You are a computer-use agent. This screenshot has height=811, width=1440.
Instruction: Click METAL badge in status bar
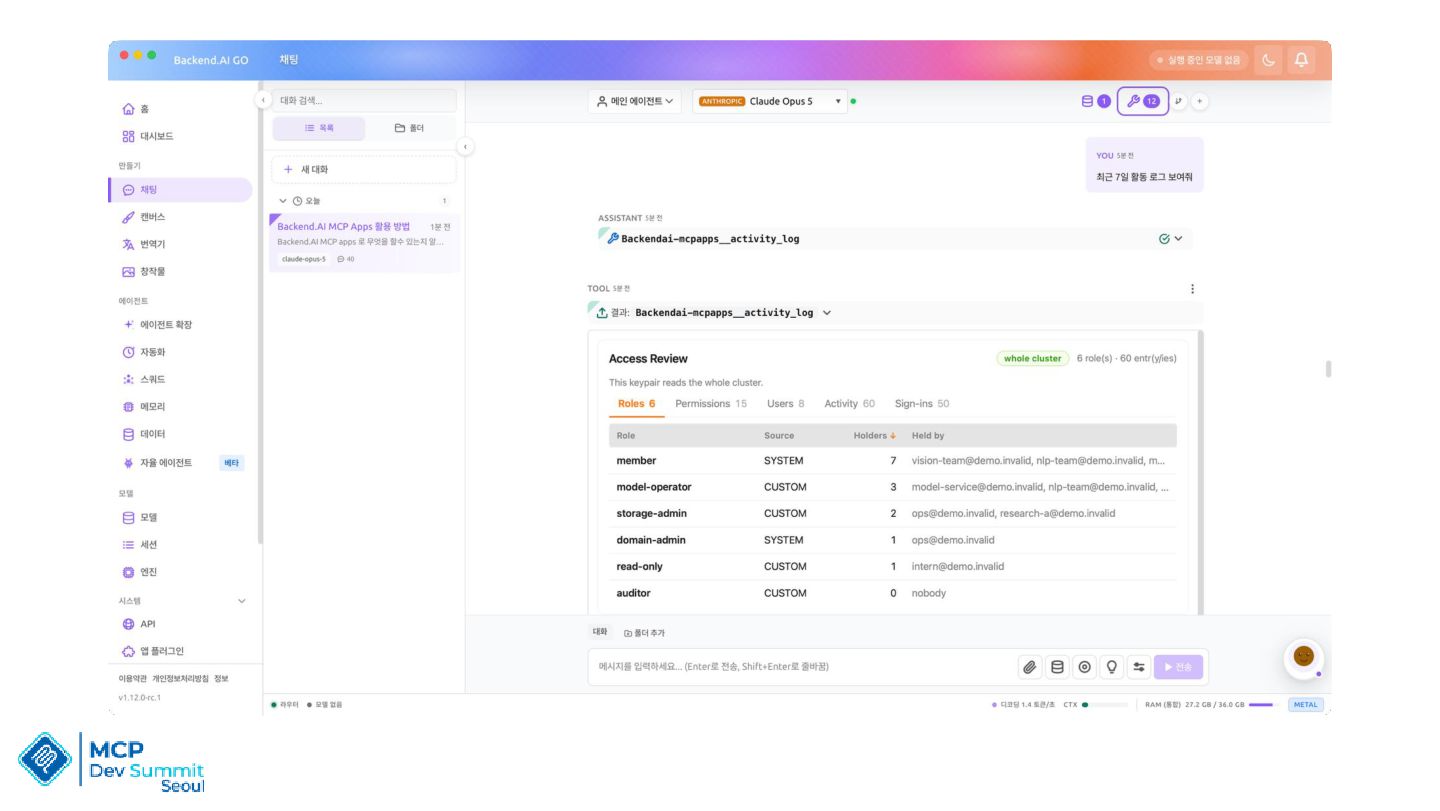[1306, 704]
